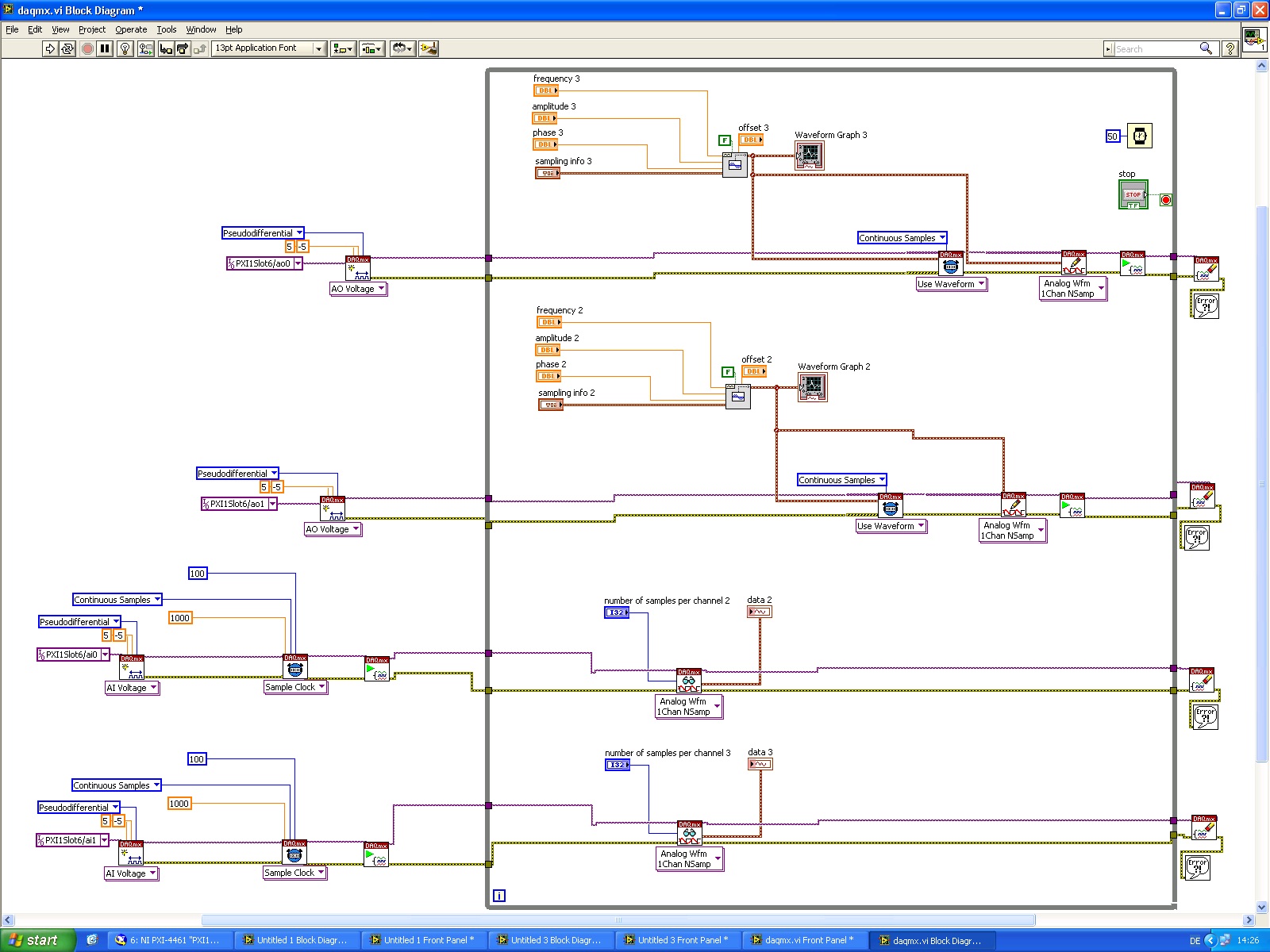Open the 13pt Application Font dropdown
This screenshot has width=1270, height=952.
[269, 48]
